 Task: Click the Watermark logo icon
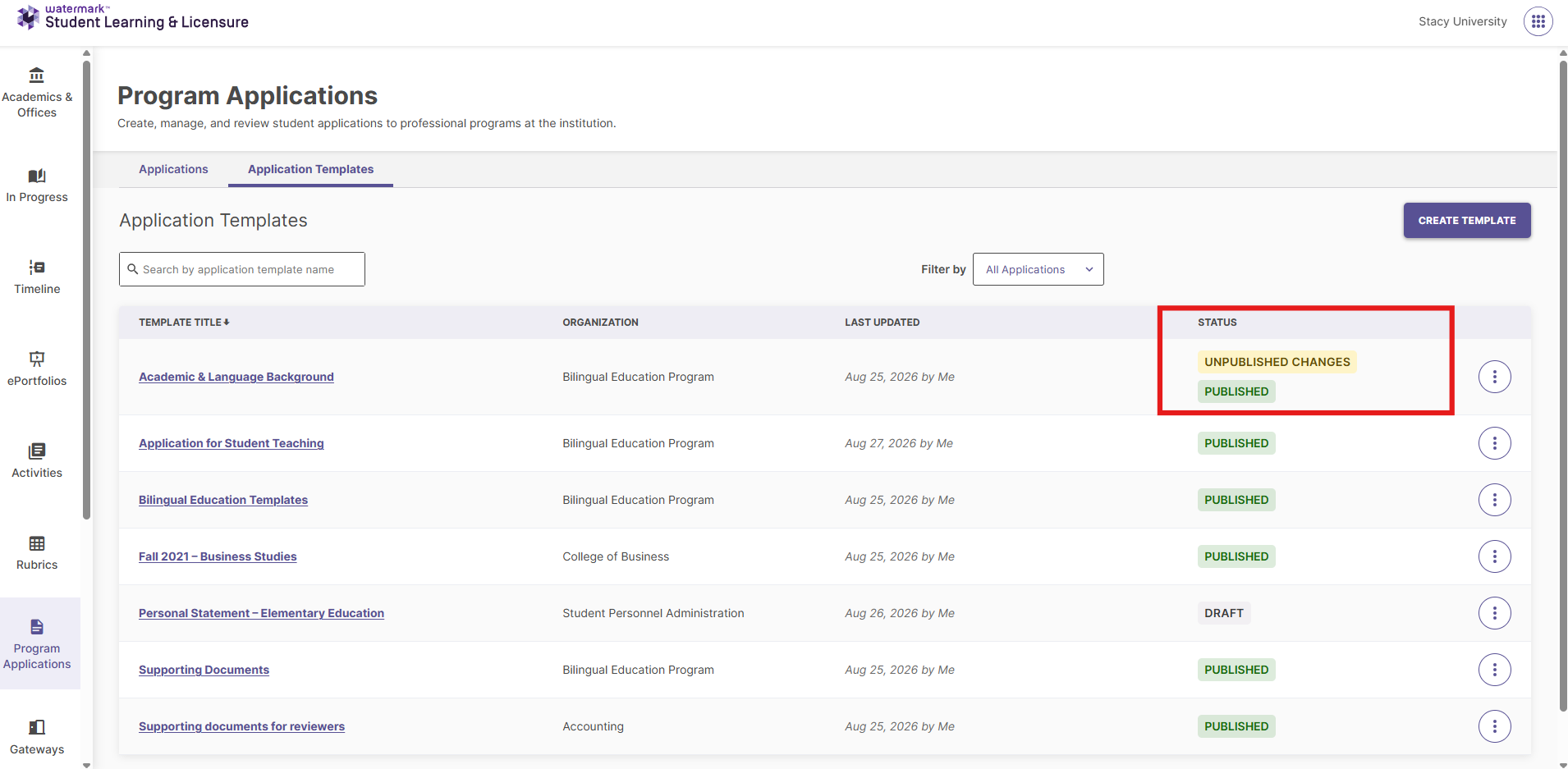click(28, 16)
